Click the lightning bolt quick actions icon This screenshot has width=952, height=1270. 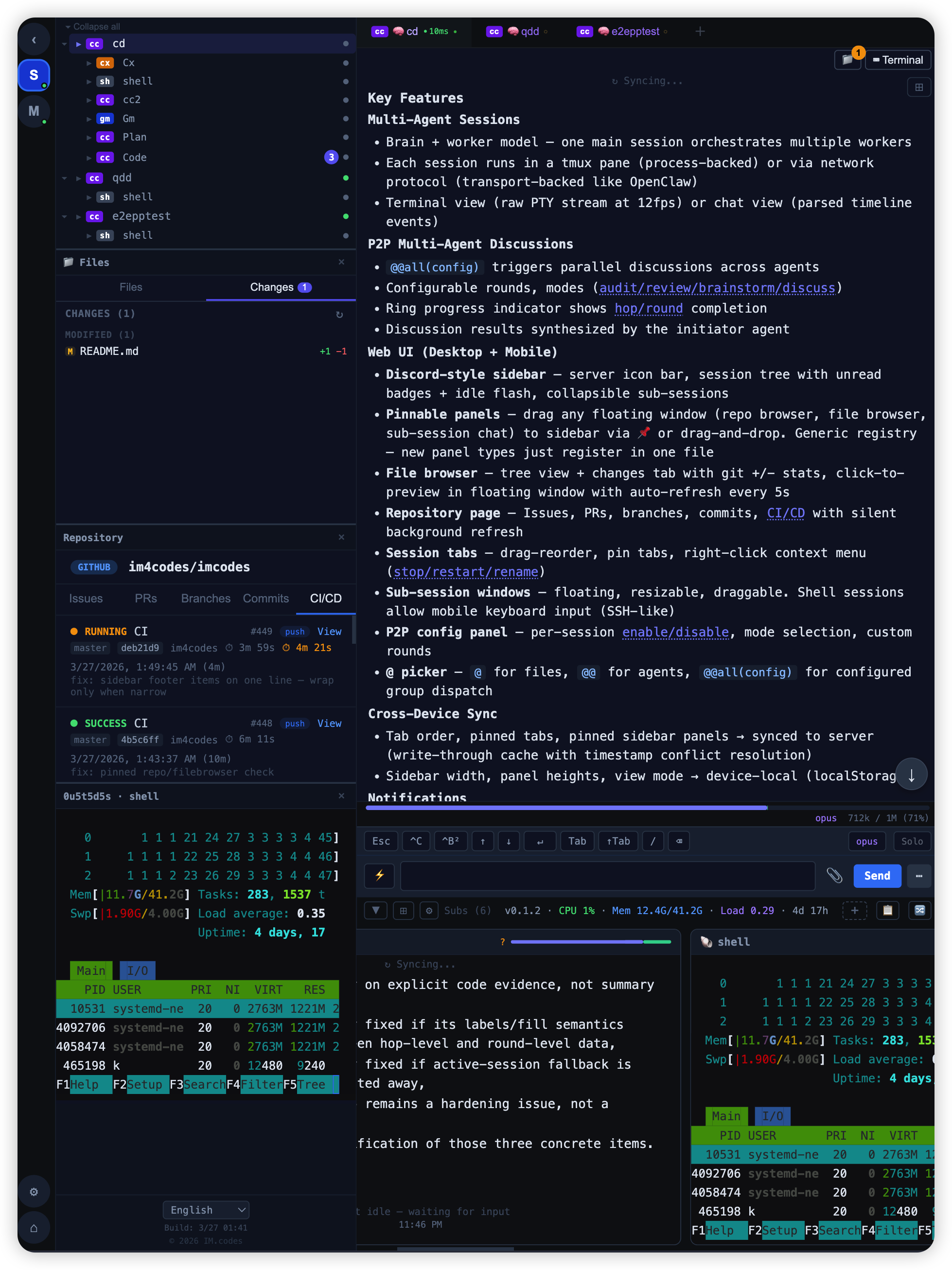(379, 876)
